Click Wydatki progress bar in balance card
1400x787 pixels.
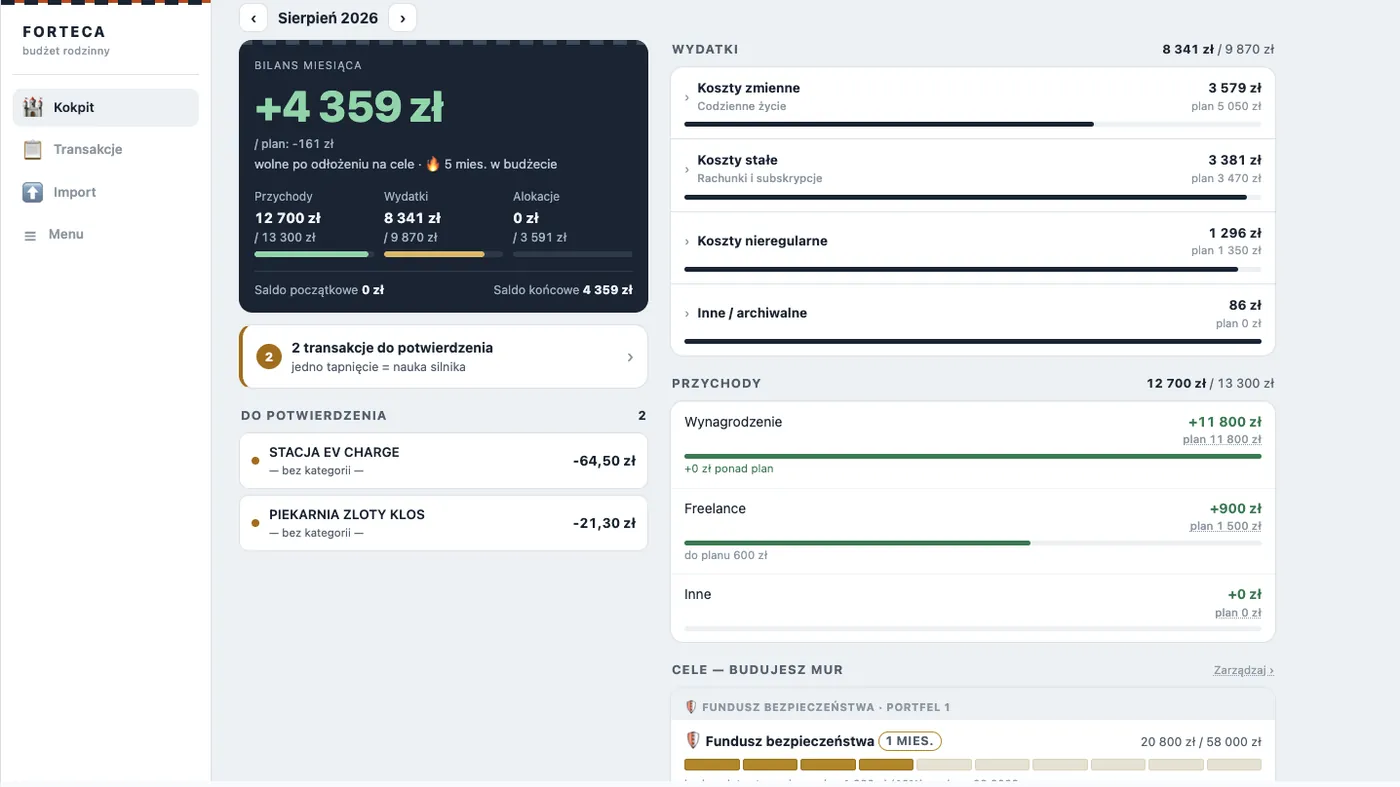point(443,254)
